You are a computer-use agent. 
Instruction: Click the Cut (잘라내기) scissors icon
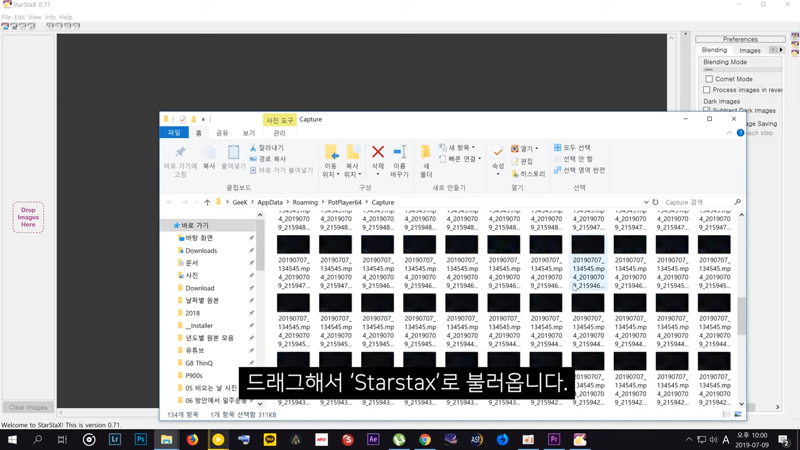(253, 147)
